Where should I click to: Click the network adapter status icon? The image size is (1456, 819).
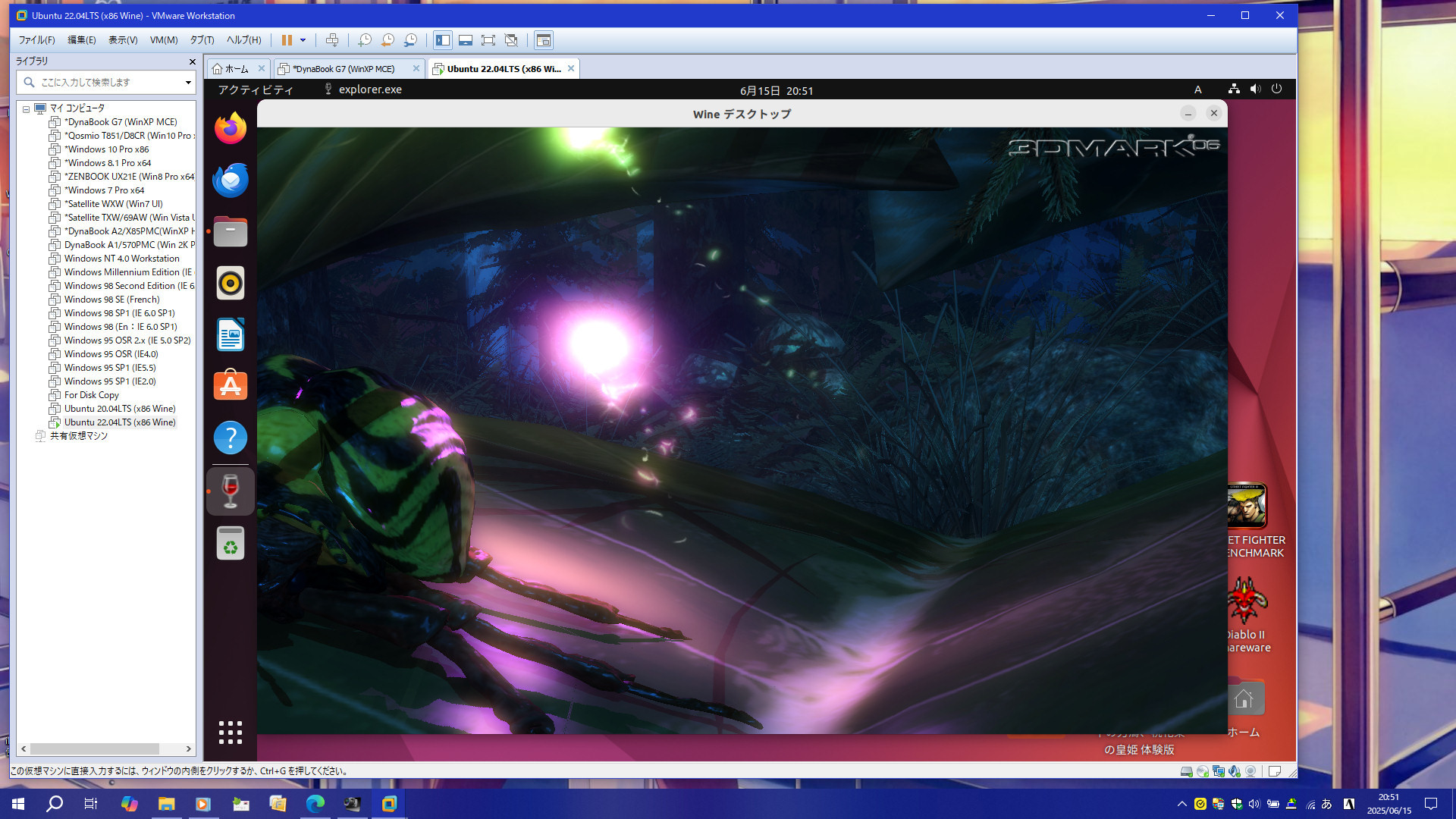click(x=1219, y=771)
